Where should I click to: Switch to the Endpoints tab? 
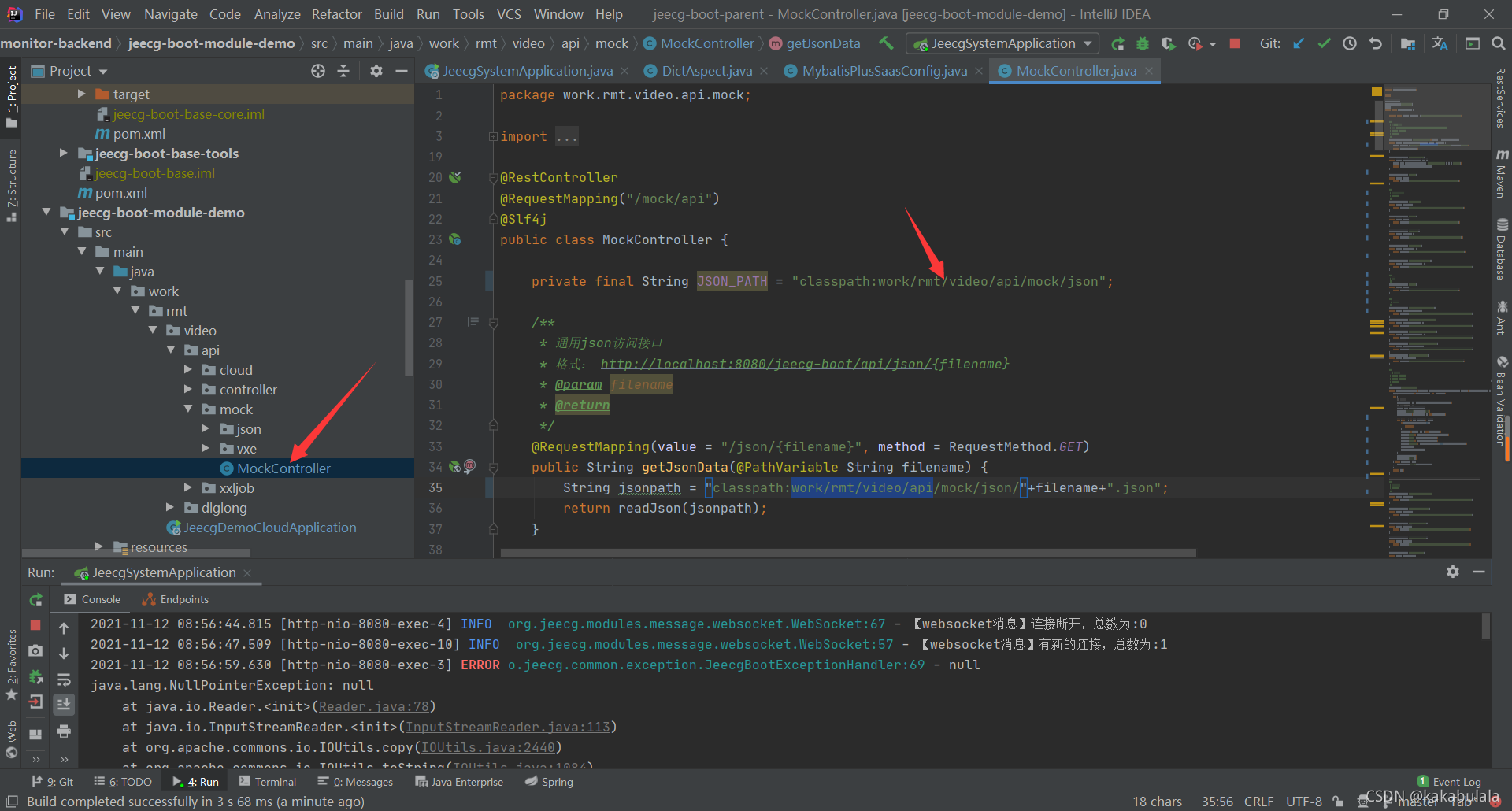(x=176, y=599)
